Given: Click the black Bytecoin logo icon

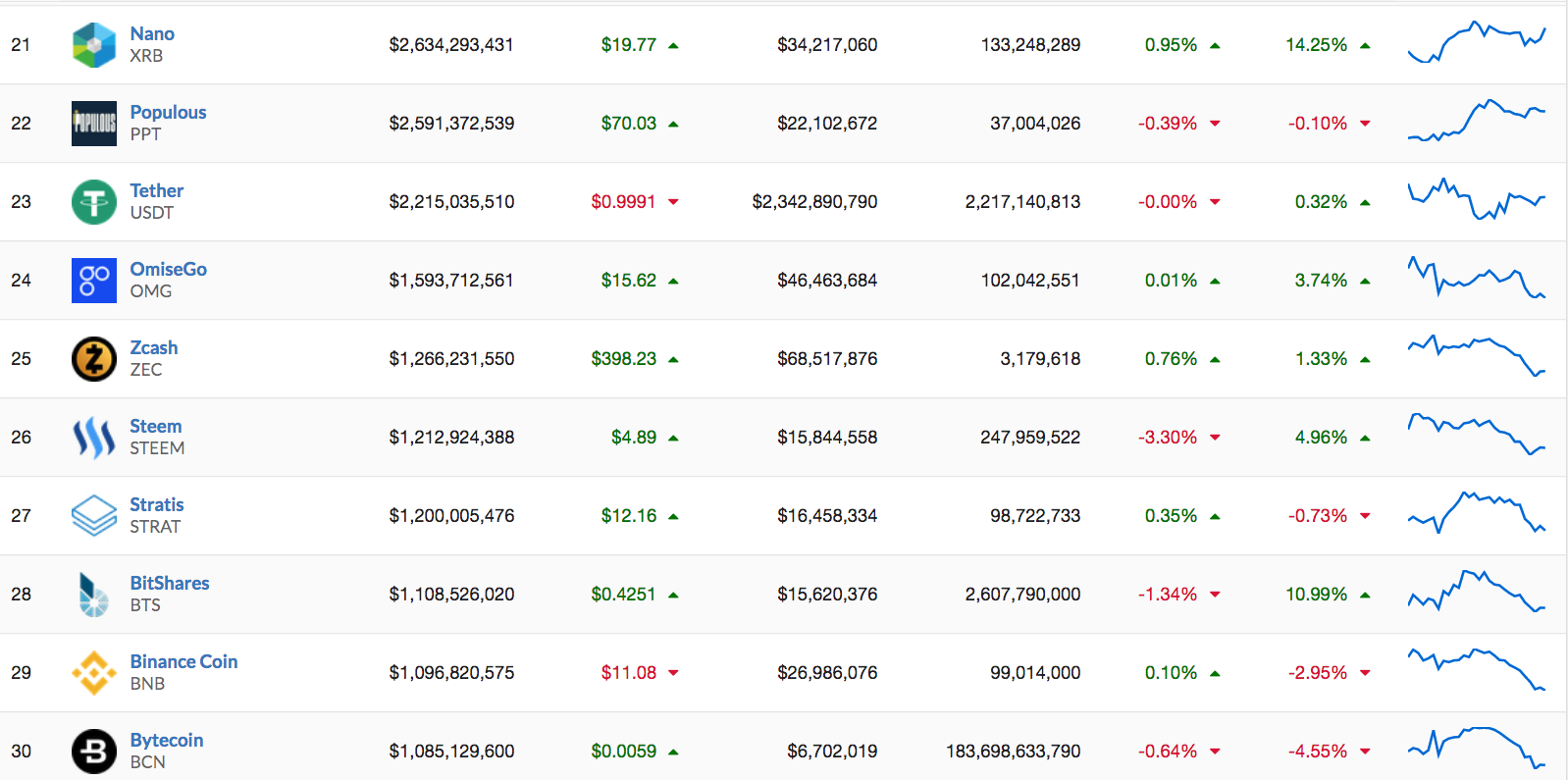Looking at the screenshot, I should pyautogui.click(x=94, y=752).
